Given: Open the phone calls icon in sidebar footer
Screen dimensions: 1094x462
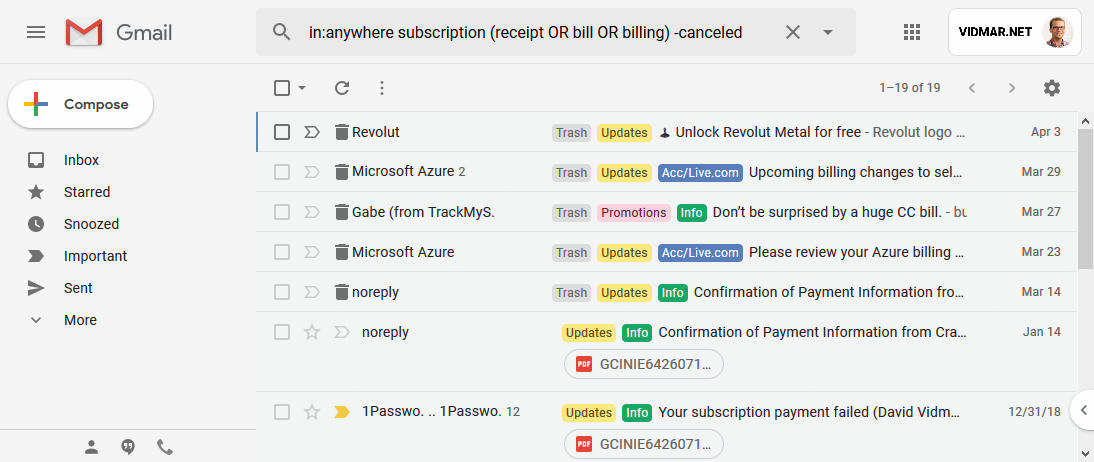Looking at the screenshot, I should coord(165,447).
